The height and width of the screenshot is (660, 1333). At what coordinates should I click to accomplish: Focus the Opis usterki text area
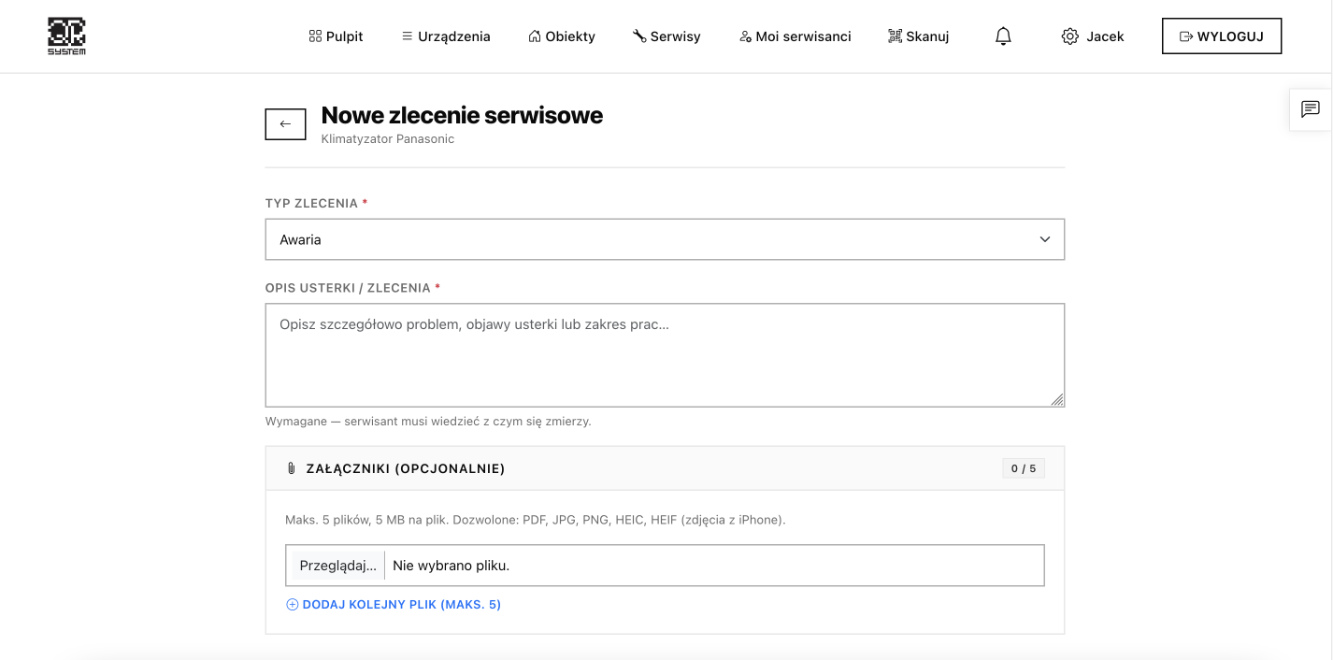click(x=665, y=355)
